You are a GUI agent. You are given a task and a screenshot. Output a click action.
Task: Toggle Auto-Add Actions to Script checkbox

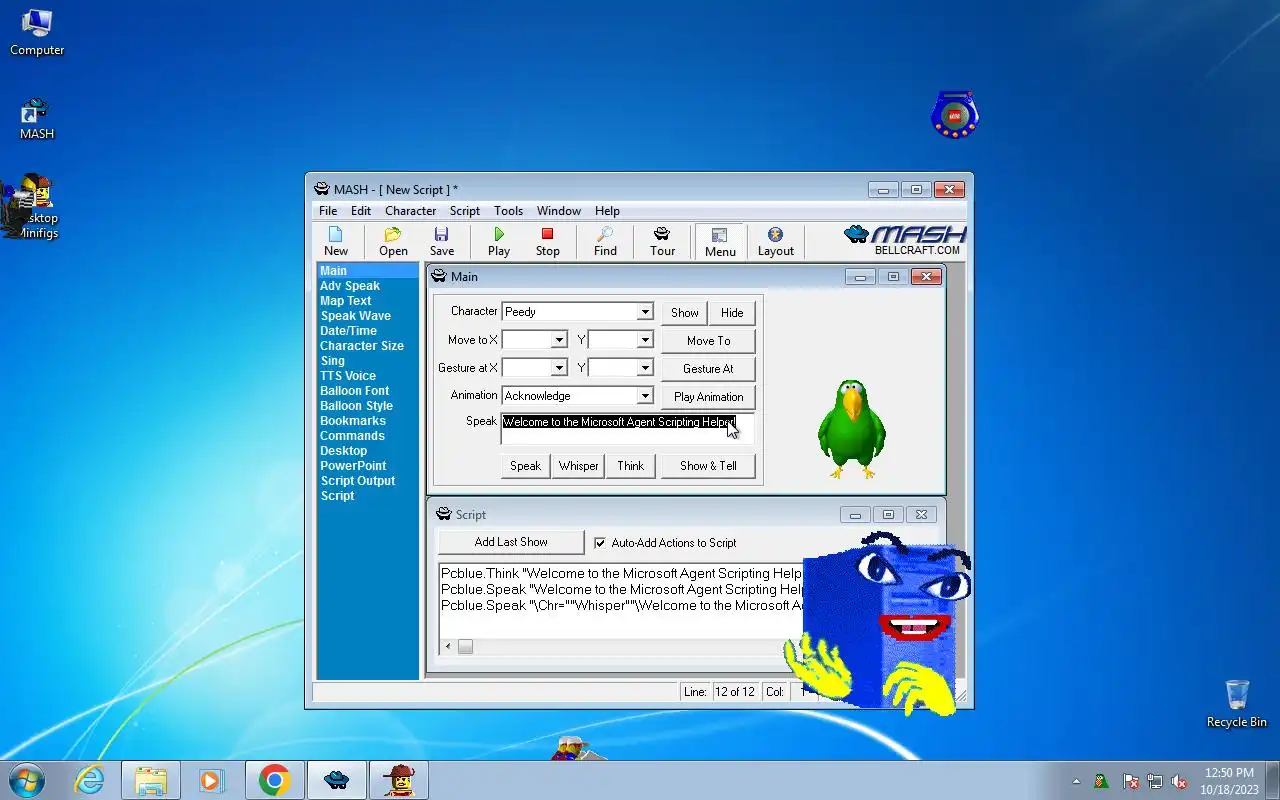pyautogui.click(x=600, y=543)
